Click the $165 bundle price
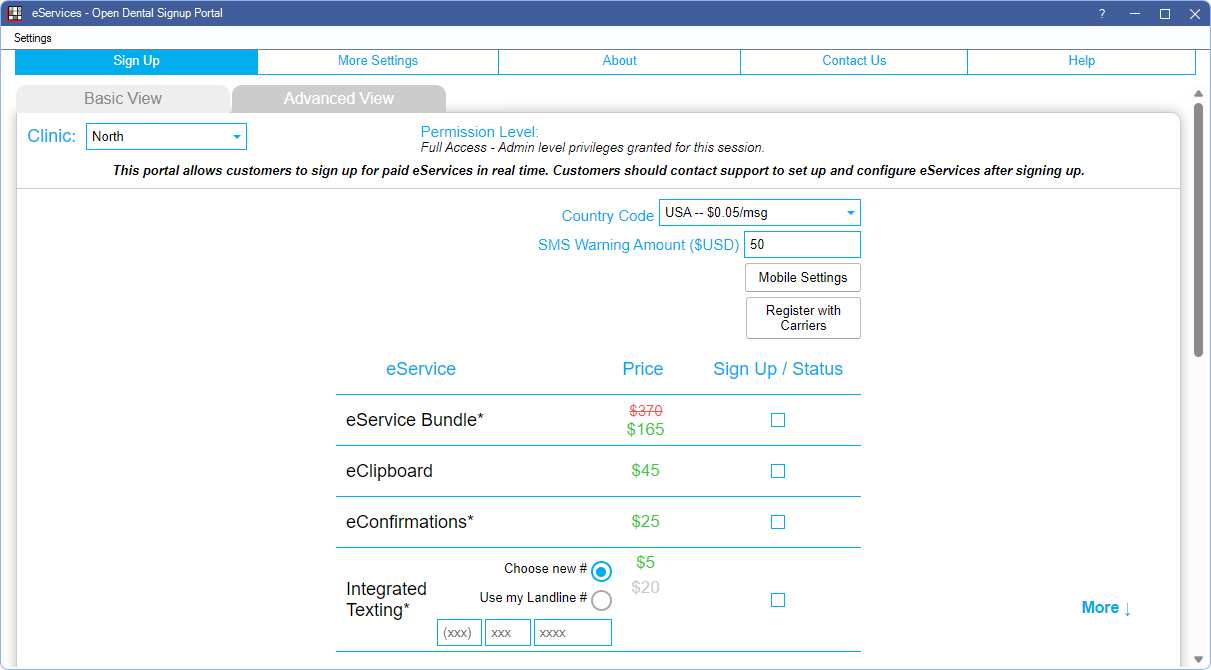The image size is (1211, 670). click(x=646, y=430)
